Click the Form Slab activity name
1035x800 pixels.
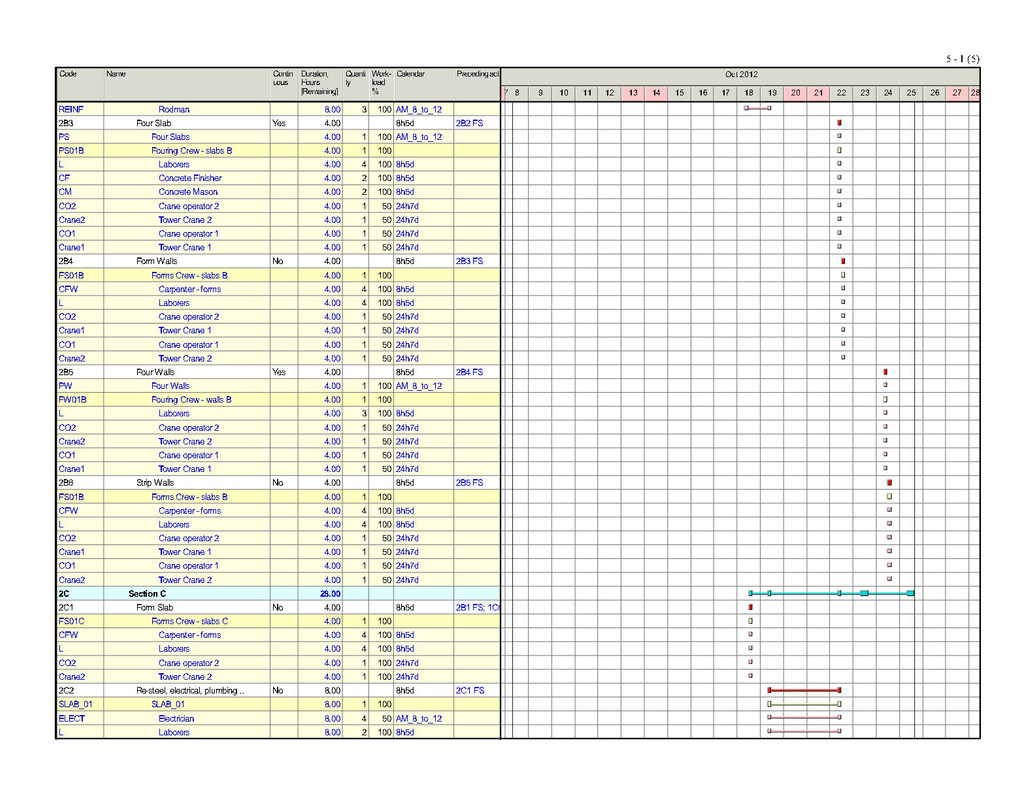pos(154,607)
